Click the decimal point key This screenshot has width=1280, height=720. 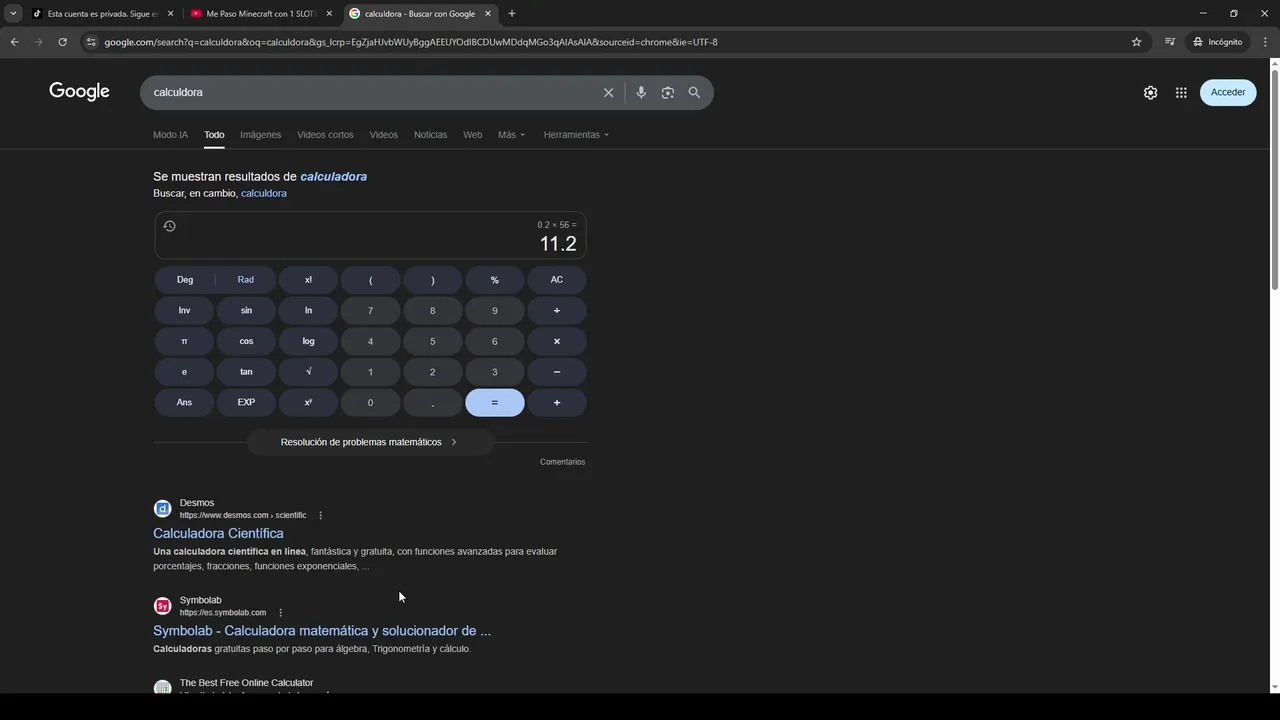click(x=432, y=402)
